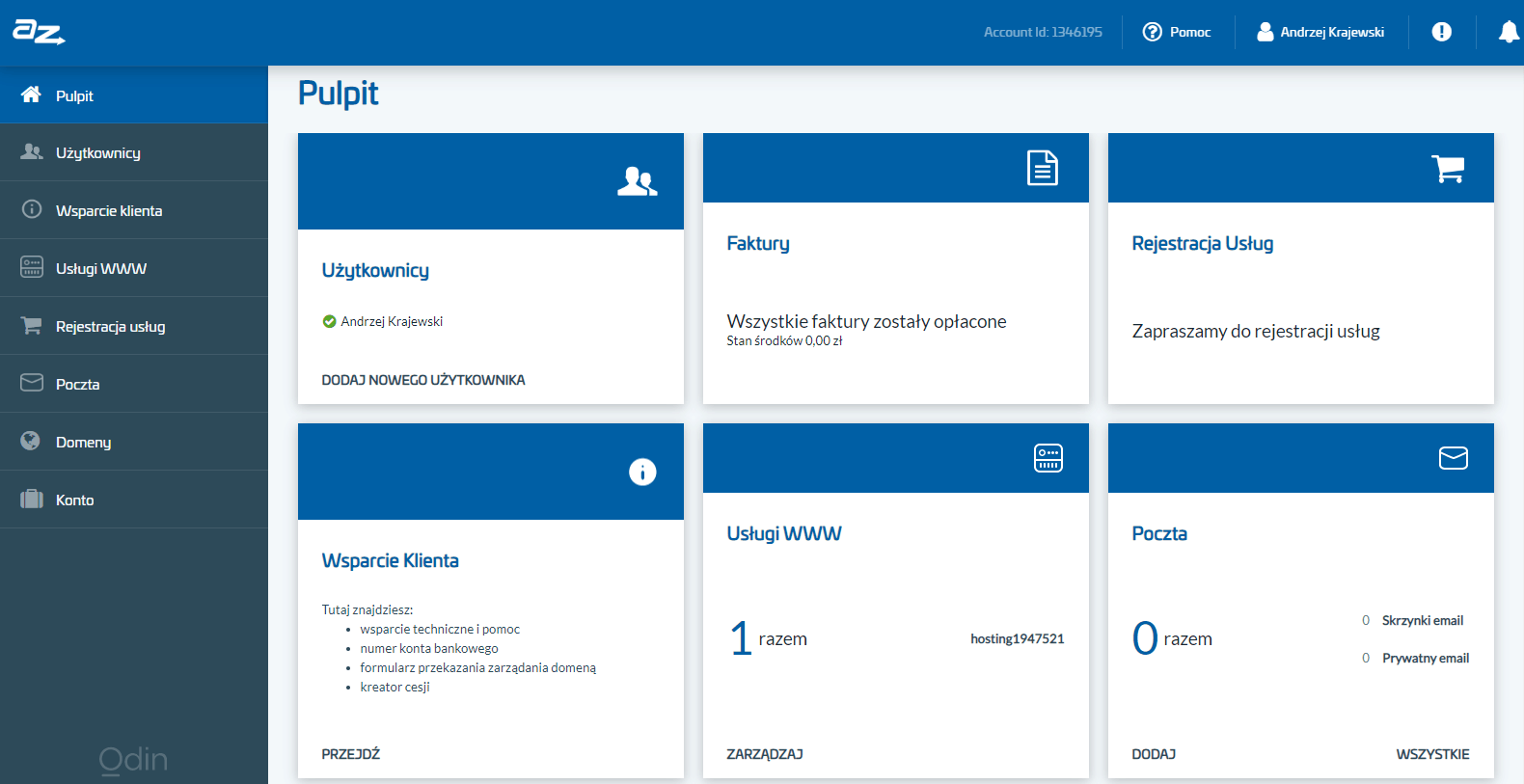Click the server icon beside Usługi WWW in sidebar
The image size is (1524, 784).
click(32, 267)
